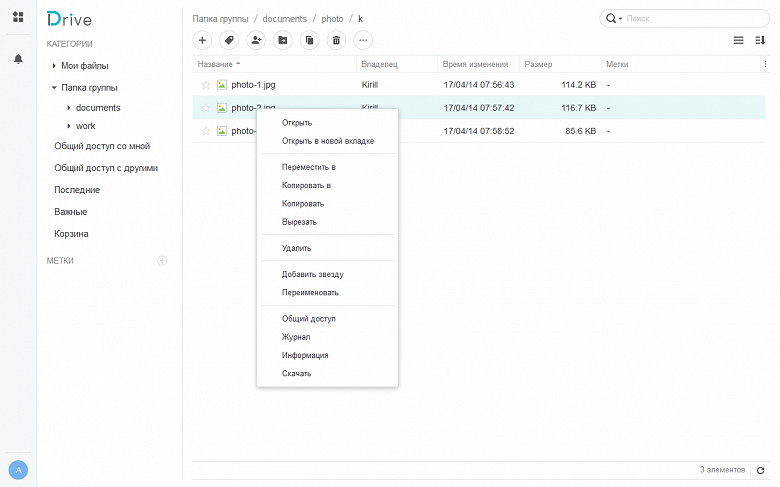The image size is (780, 487).
Task: Star the photo-1.jpg file
Action: point(205,85)
